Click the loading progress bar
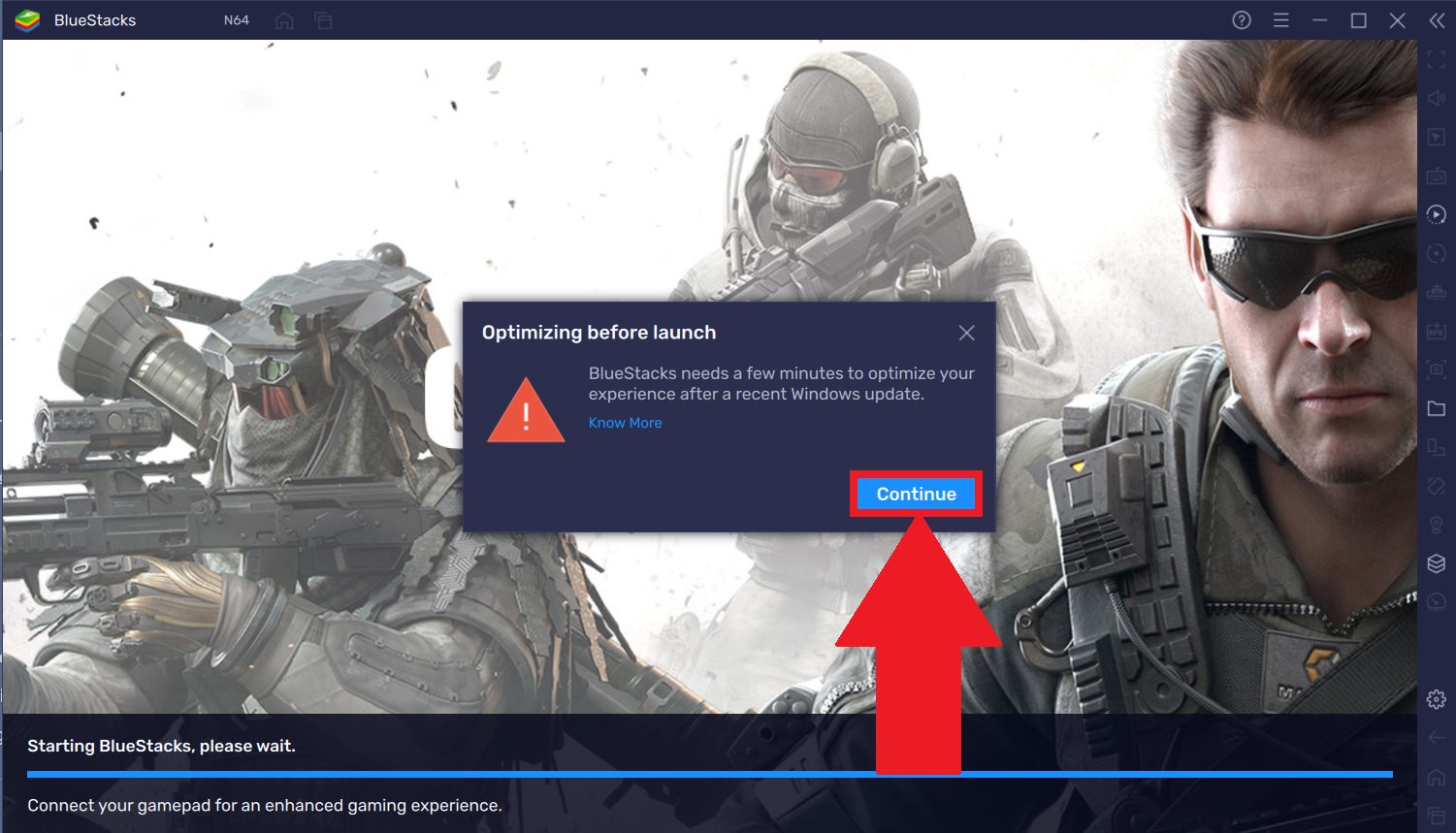This screenshot has width=1456, height=833. coord(710,774)
